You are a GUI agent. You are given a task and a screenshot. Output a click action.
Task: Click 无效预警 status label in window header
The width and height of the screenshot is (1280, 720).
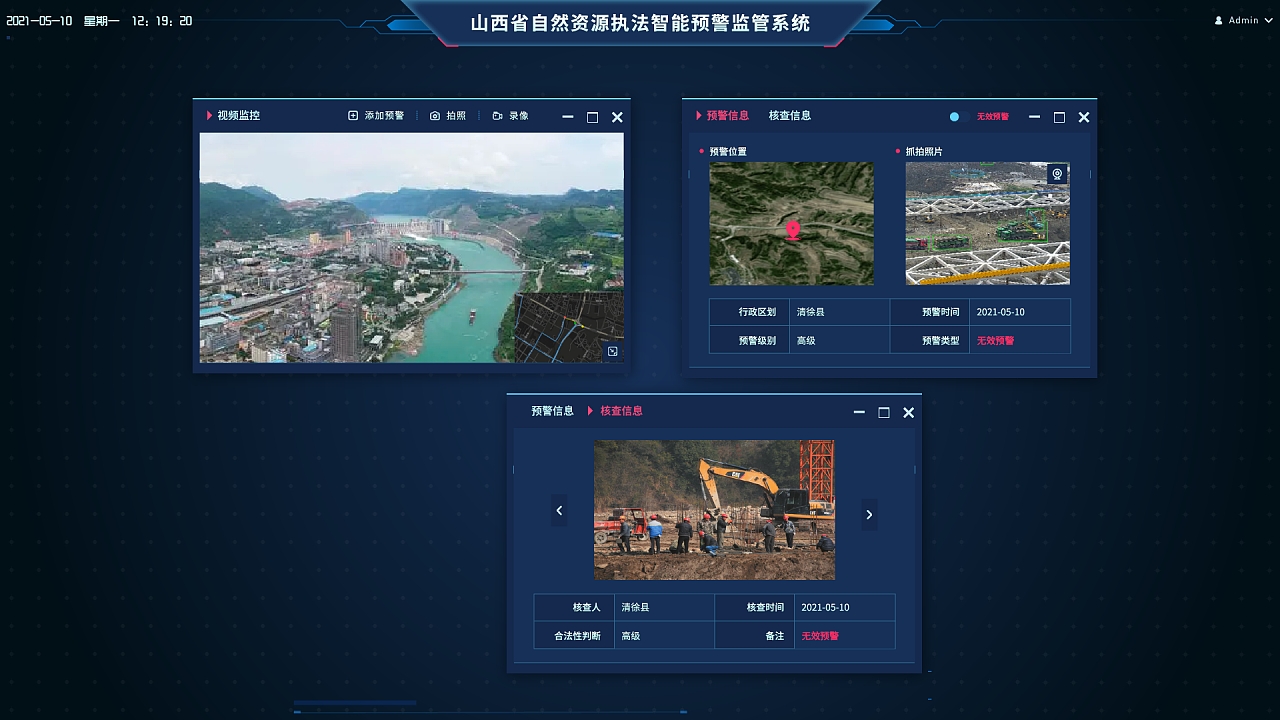(993, 117)
